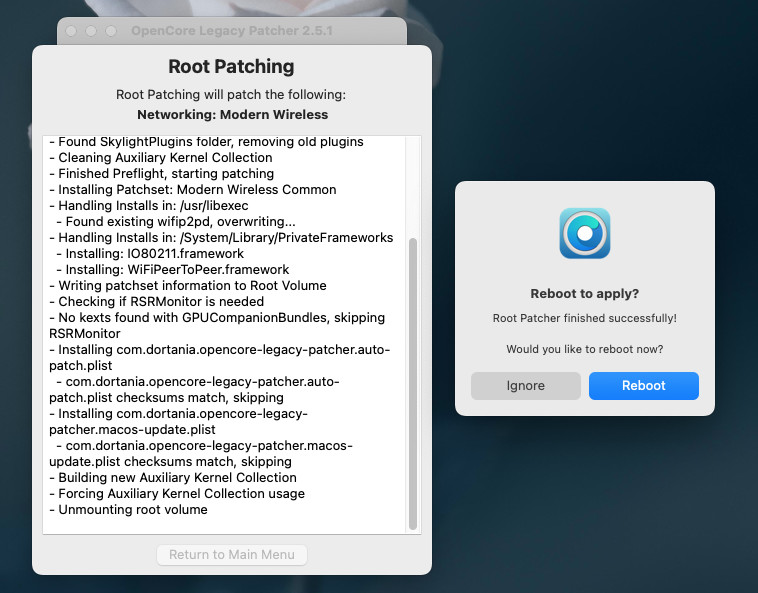Image resolution: width=758 pixels, height=593 pixels.
Task: Dismiss the prompt with the Ignore button
Action: pos(525,386)
